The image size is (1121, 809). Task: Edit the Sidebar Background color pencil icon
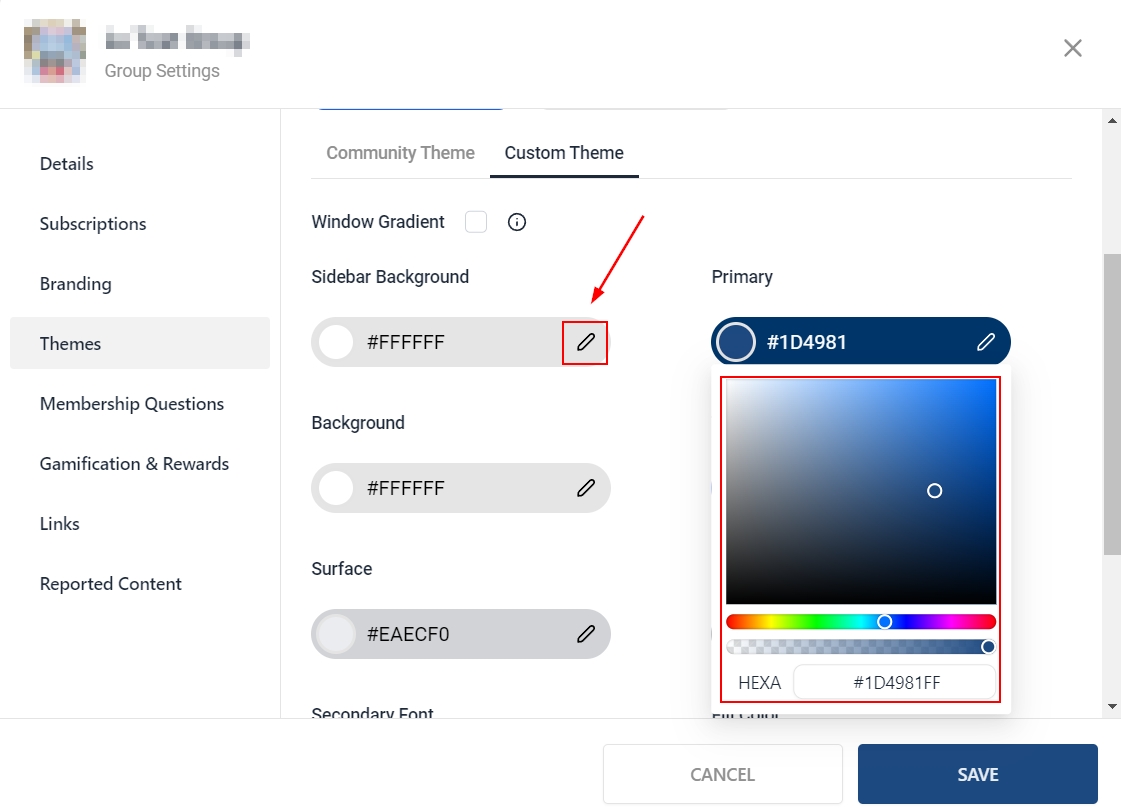[586, 343]
